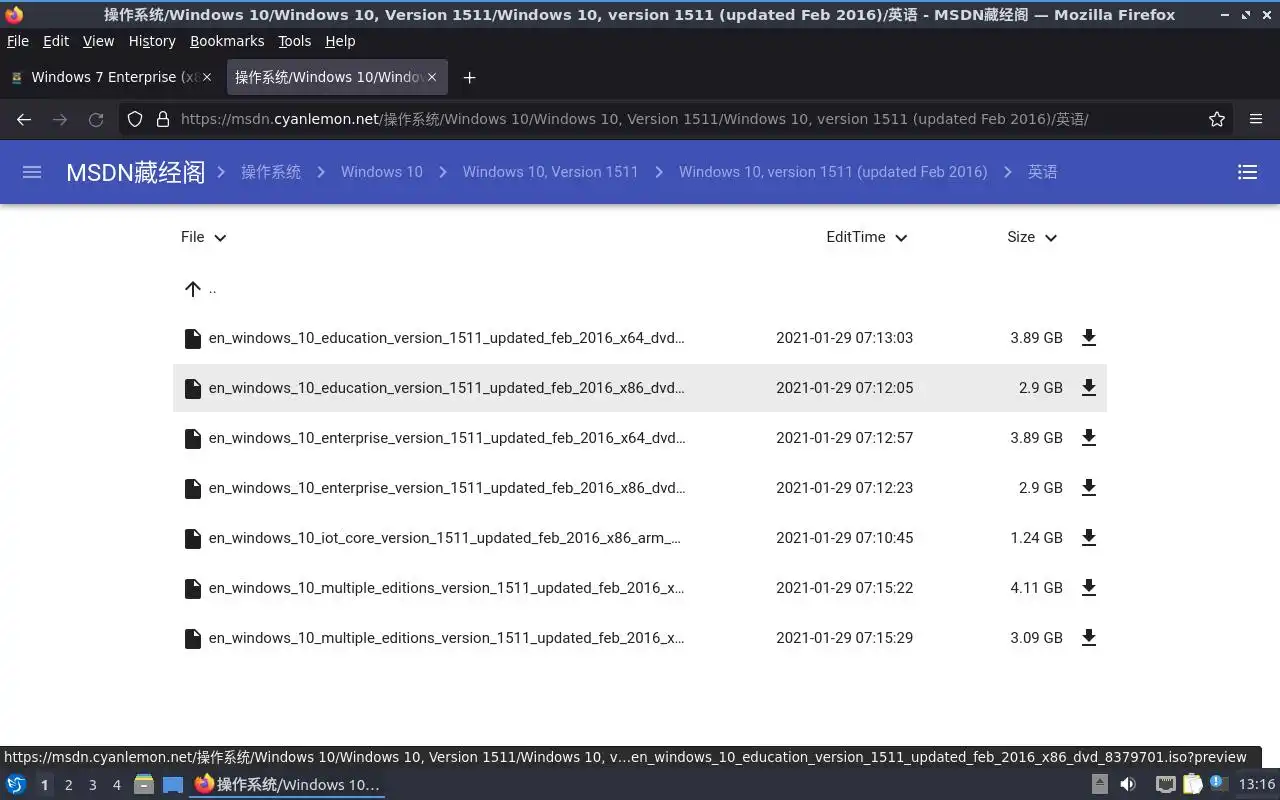
Task: Click file icon of iot_core row
Action: click(193, 538)
